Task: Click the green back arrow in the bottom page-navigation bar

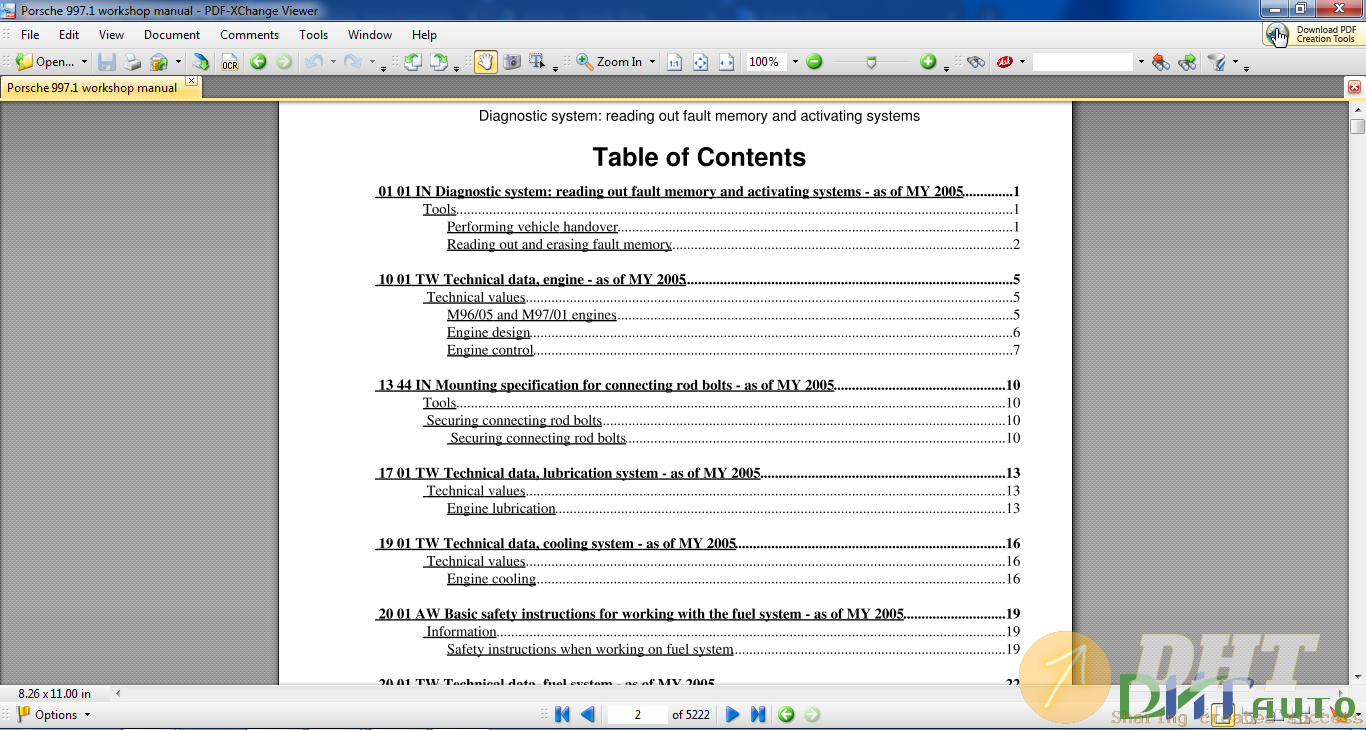Action: pos(786,714)
